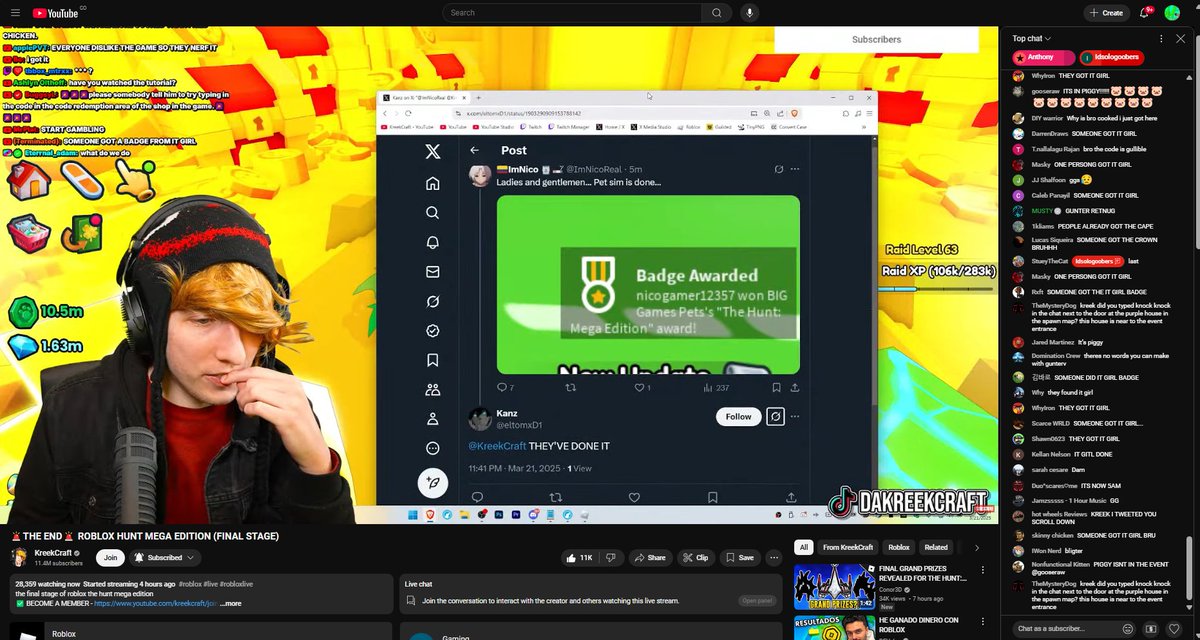Expand description with ...more
1200x640 pixels.
[x=230, y=604]
